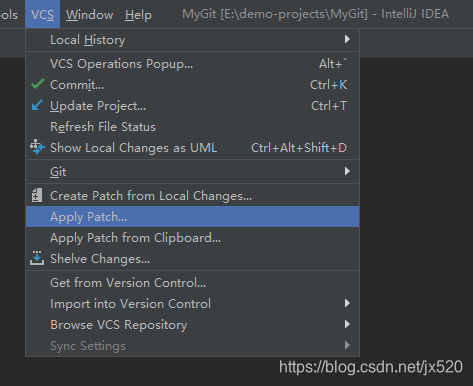Open the VCS menu in menu bar
The image size is (473, 386).
[x=42, y=15]
